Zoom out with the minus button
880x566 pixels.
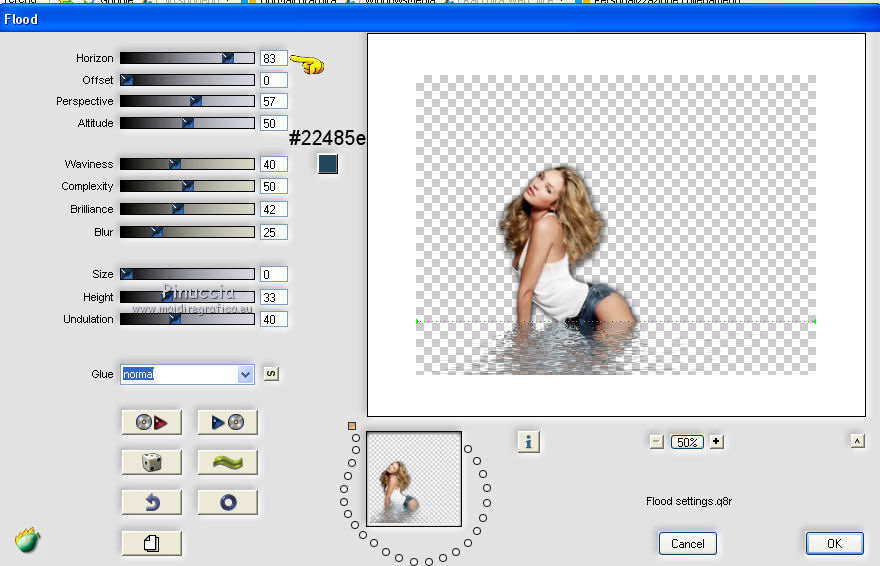657,441
